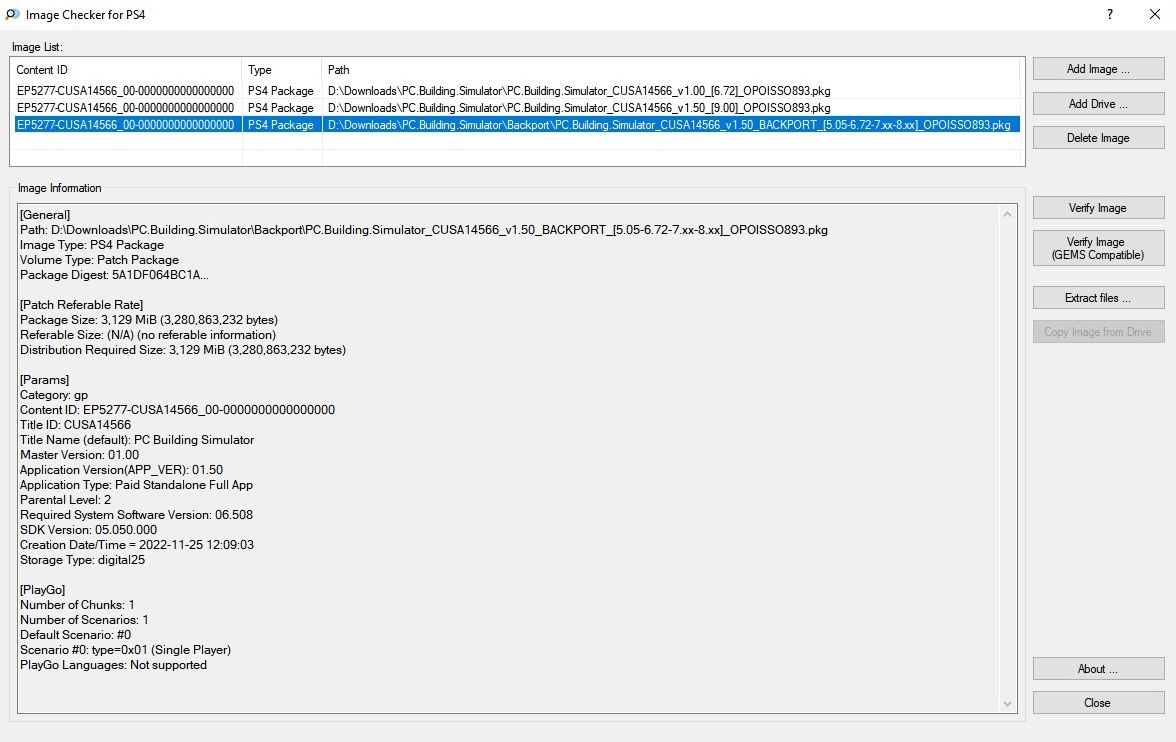Select the v1.00_[6.72] package row
Screen dimensions: 1176x742
click(x=517, y=91)
